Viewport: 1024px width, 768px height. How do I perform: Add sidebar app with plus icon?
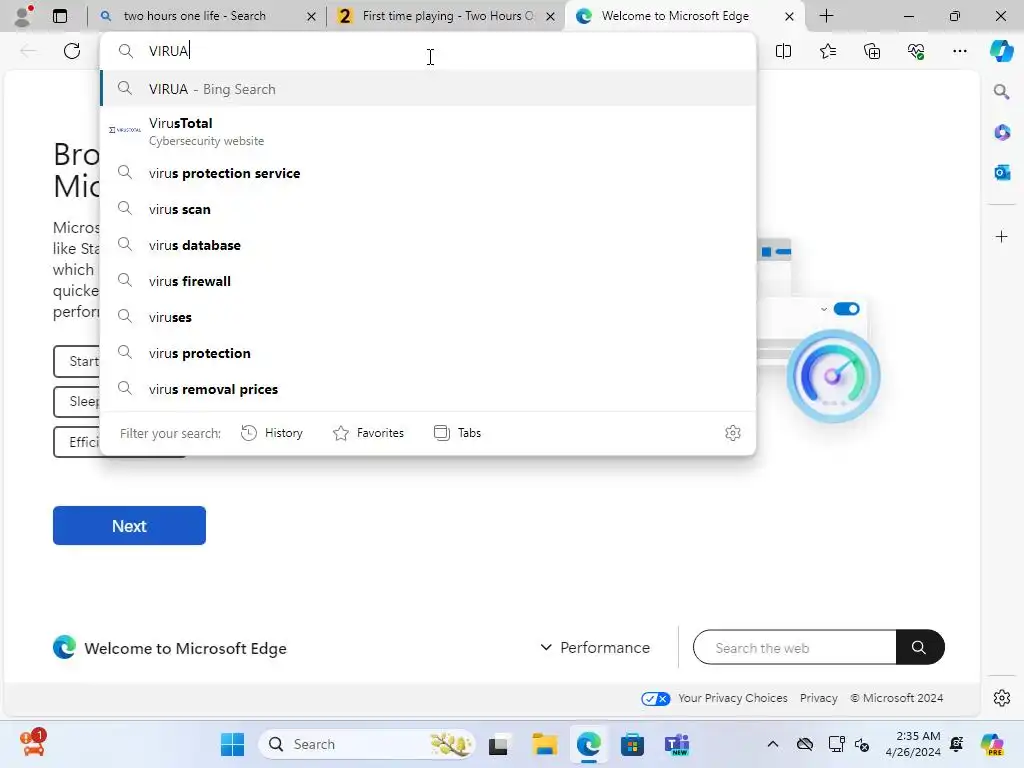[x=1001, y=236]
